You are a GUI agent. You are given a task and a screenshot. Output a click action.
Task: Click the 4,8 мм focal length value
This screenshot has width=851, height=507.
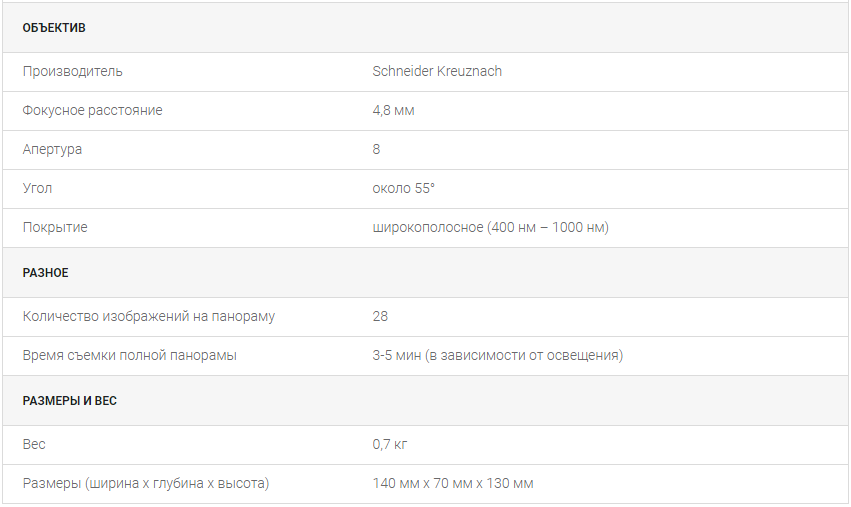coord(393,111)
